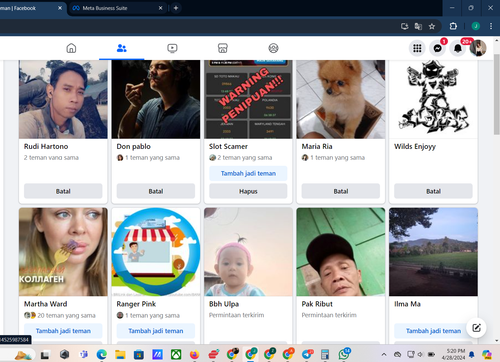This screenshot has width=500, height=362.
Task: Open Ranger Pink's shop illustration picture
Action: pos(156,252)
